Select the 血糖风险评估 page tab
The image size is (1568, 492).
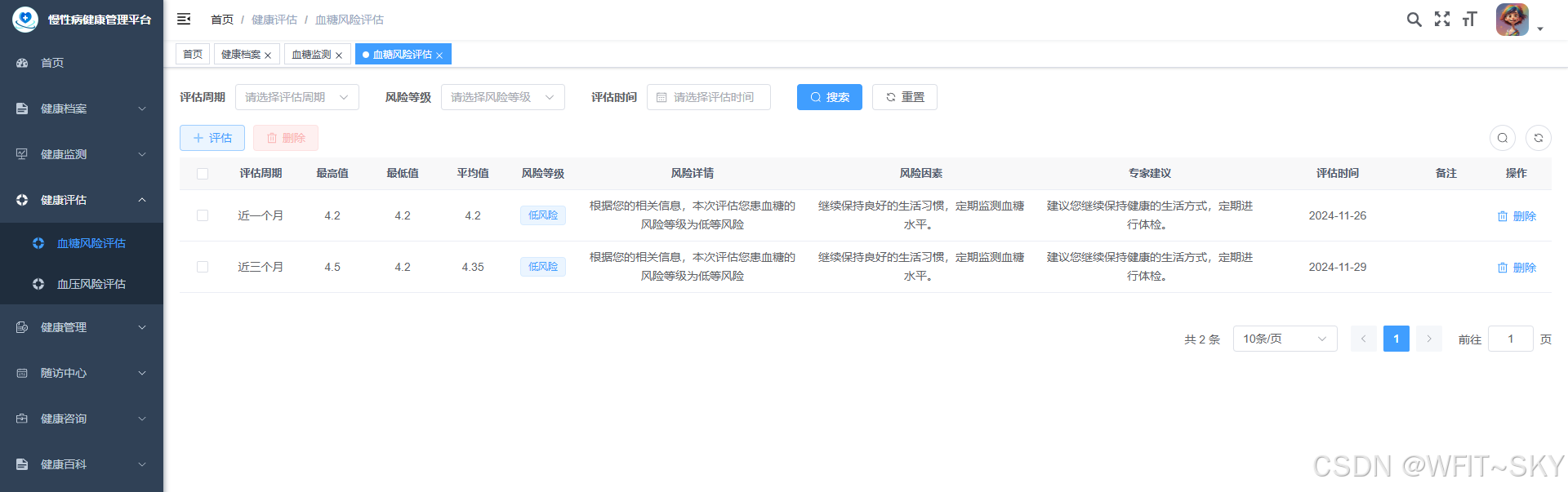pos(403,54)
